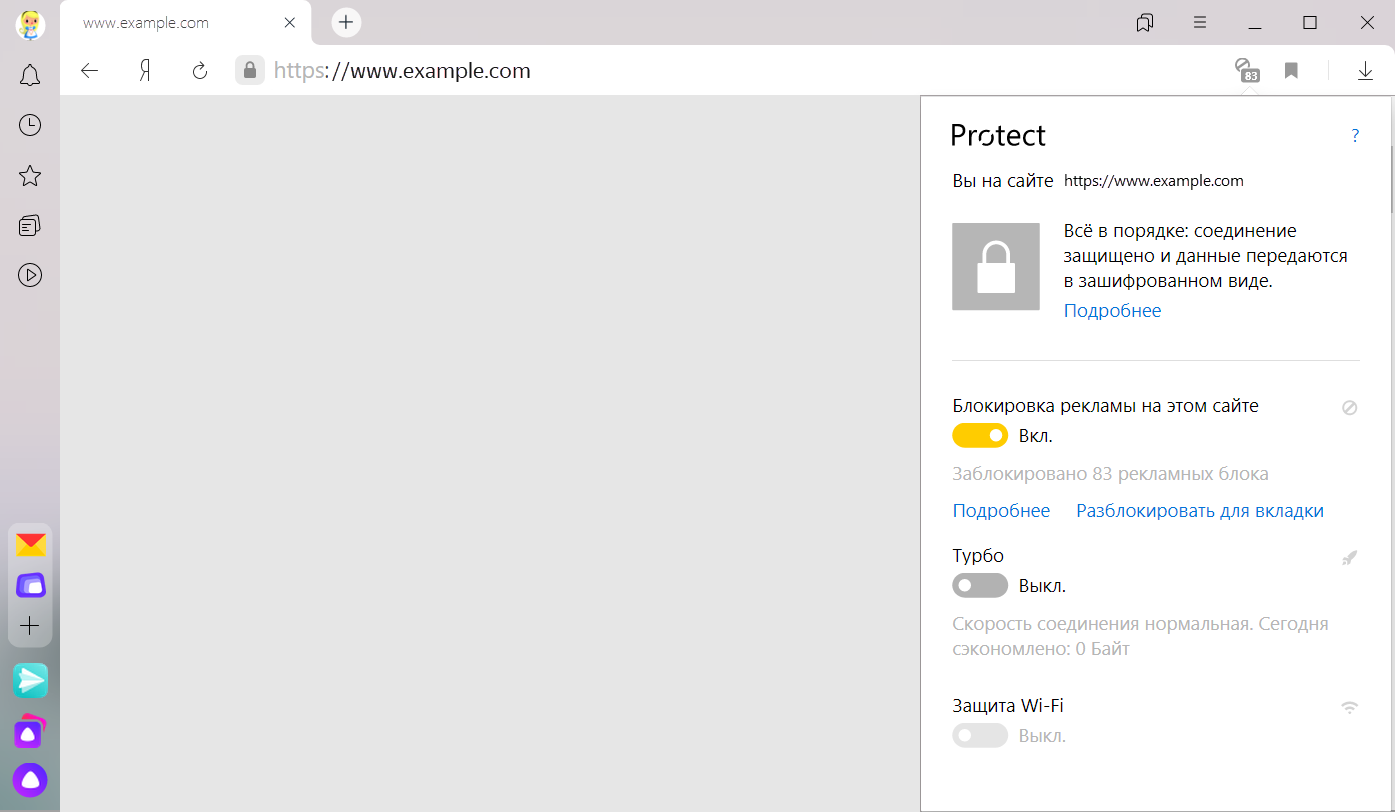This screenshot has width=1395, height=812.
Task: Open Alice purple square icon in the sidebar
Action: (x=30, y=732)
